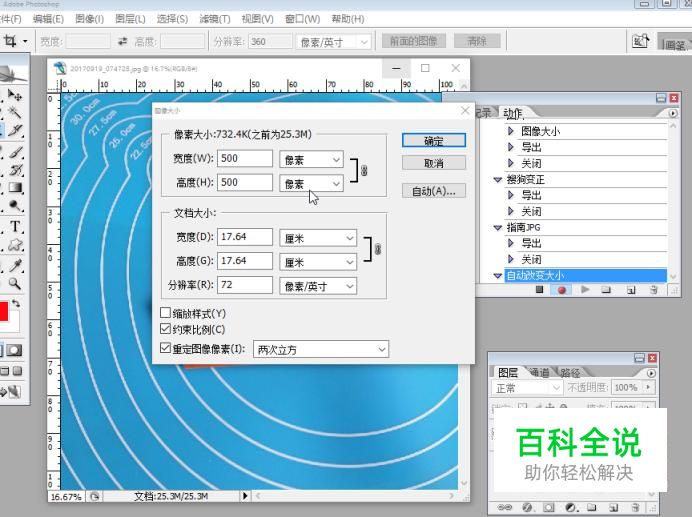Open the file browser icon in options bar

(x=641, y=42)
